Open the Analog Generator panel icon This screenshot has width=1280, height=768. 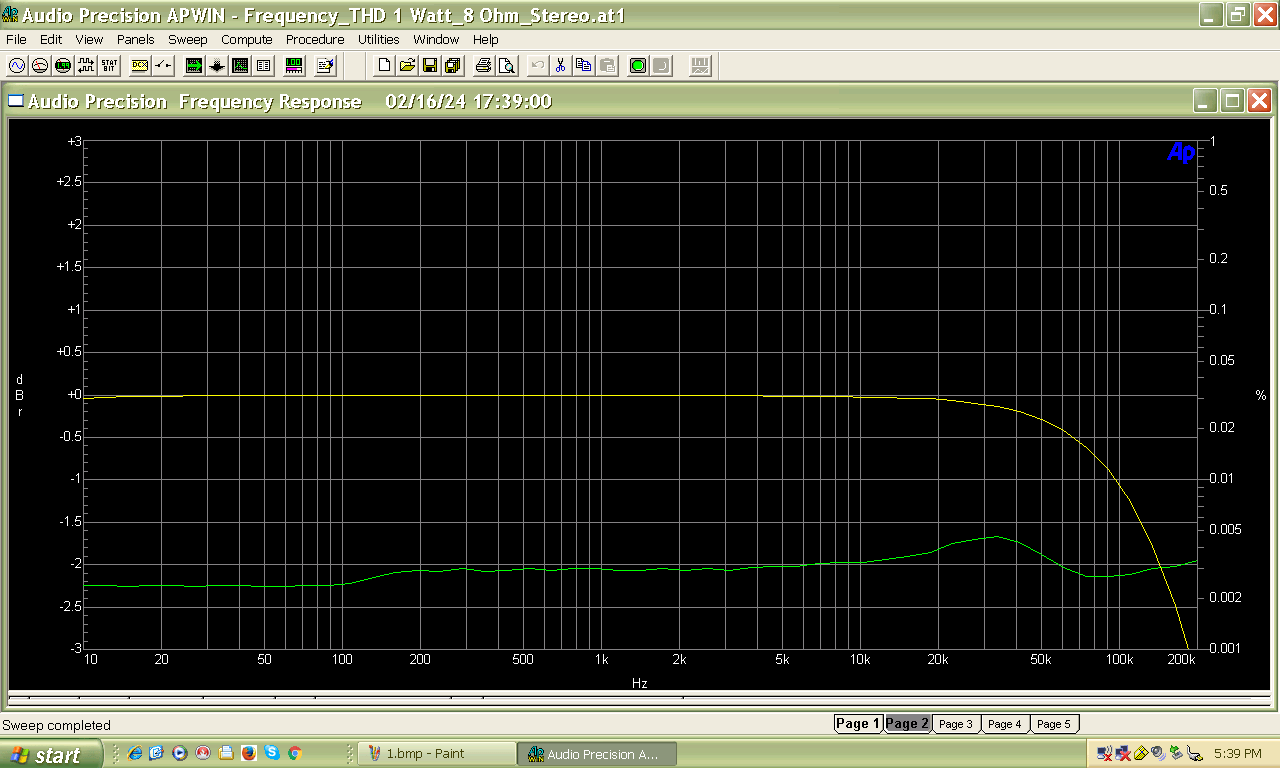[17, 66]
